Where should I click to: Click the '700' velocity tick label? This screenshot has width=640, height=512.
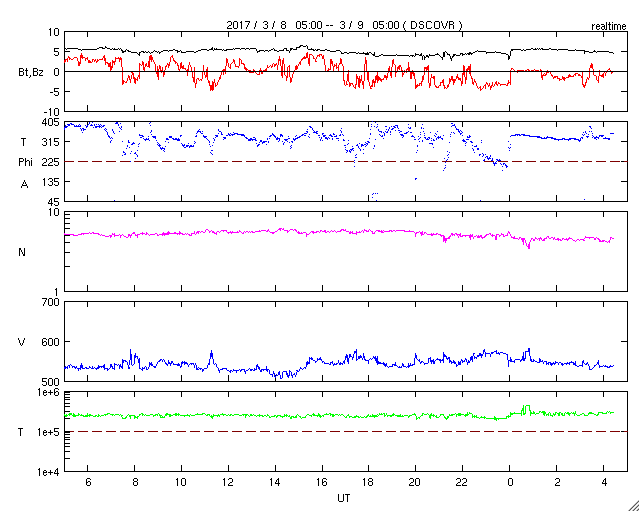point(51,302)
